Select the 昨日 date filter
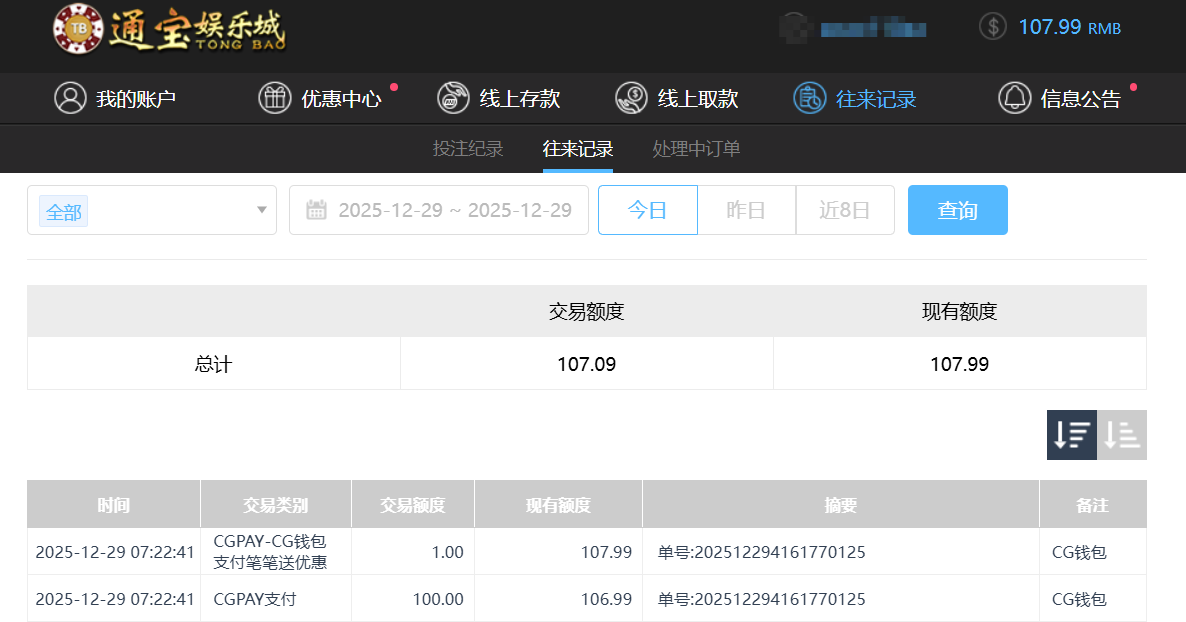1186x622 pixels. coord(746,210)
